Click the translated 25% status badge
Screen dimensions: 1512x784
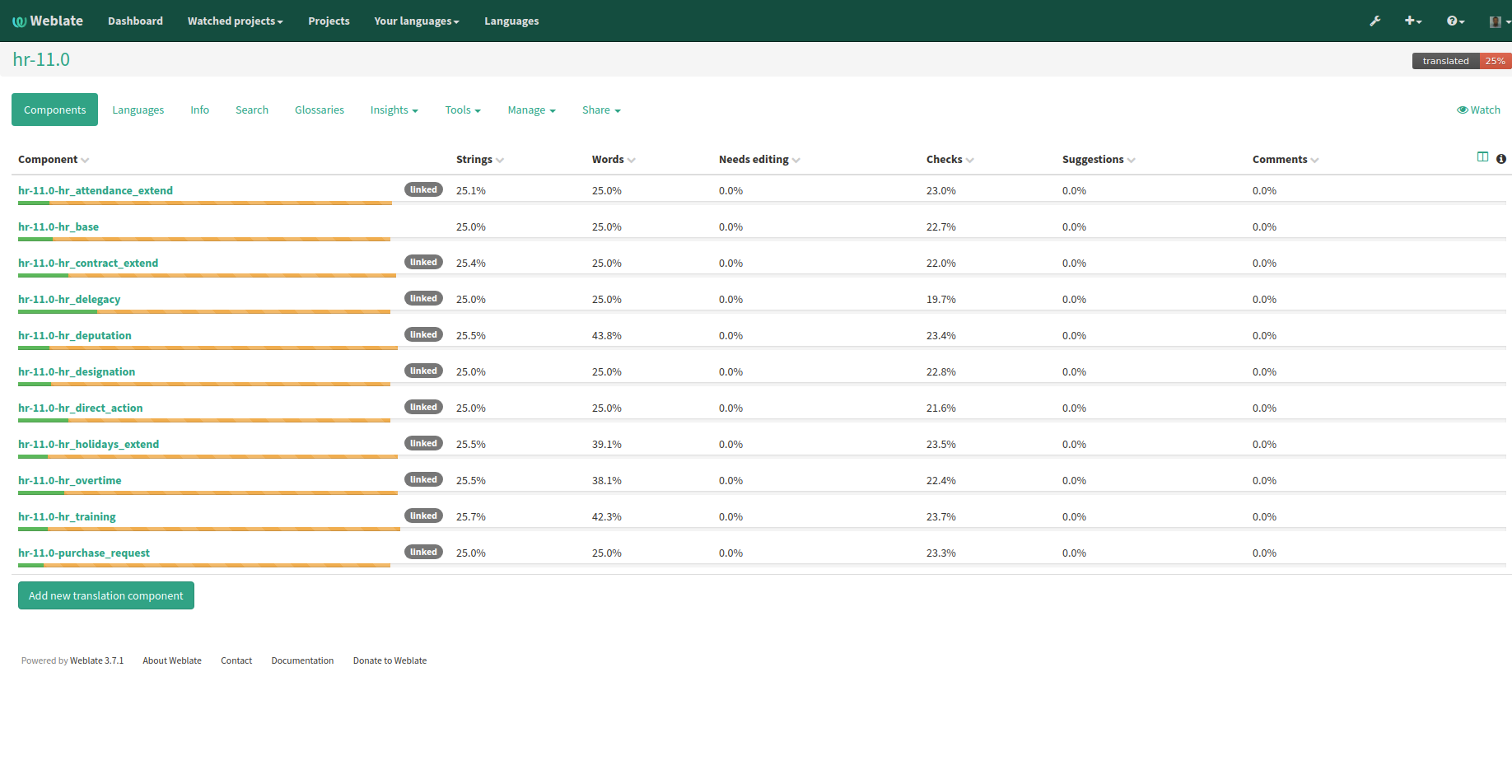pos(1461,61)
